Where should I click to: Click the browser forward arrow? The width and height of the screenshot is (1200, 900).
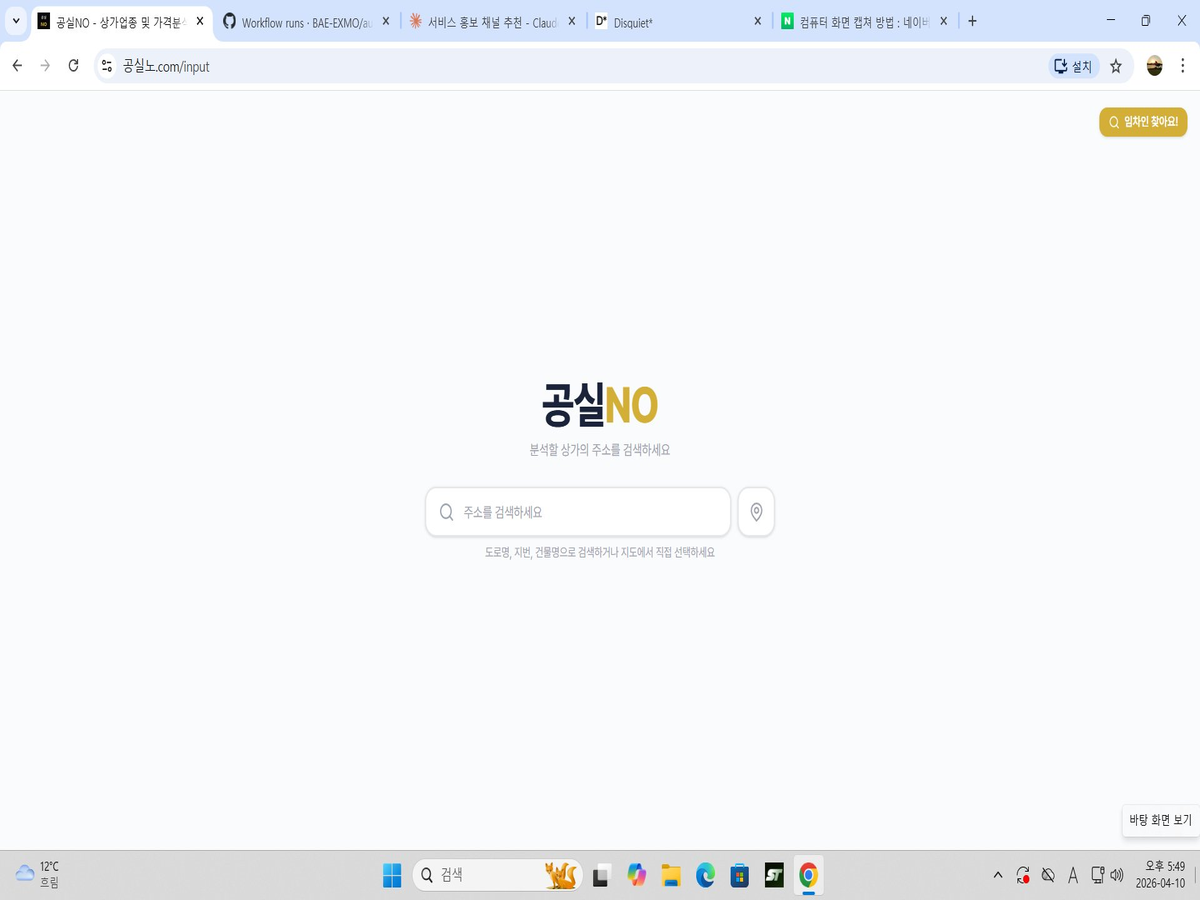(x=45, y=66)
